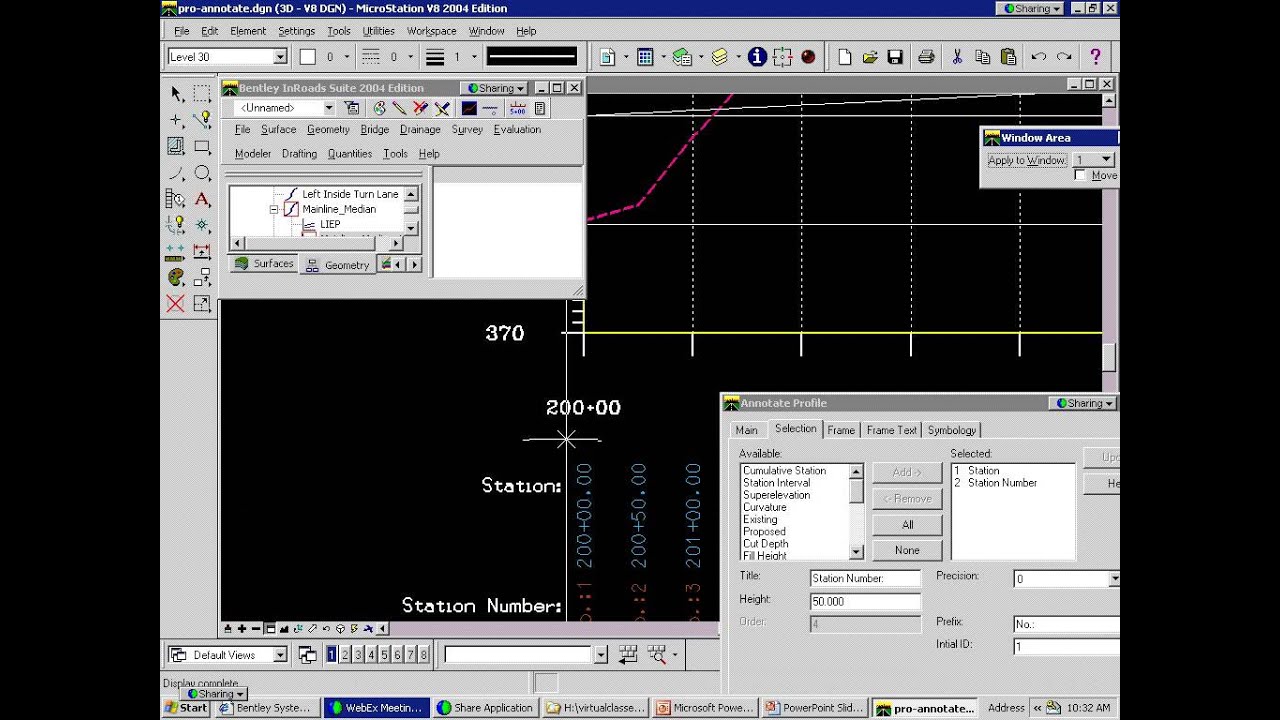The image size is (1280, 720).
Task: Click the None button
Action: pyautogui.click(x=907, y=550)
